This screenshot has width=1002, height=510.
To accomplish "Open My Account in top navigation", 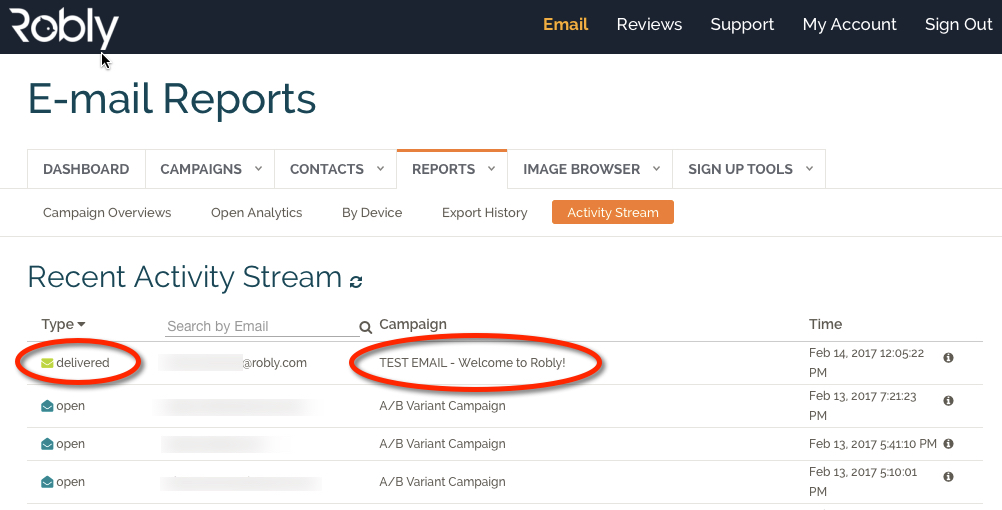I will click(849, 24).
